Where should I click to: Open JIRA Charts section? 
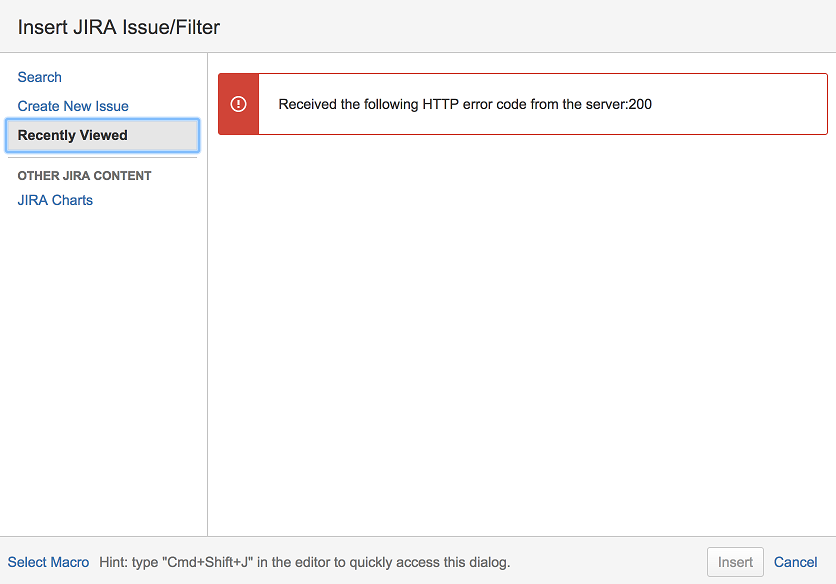tap(55, 200)
